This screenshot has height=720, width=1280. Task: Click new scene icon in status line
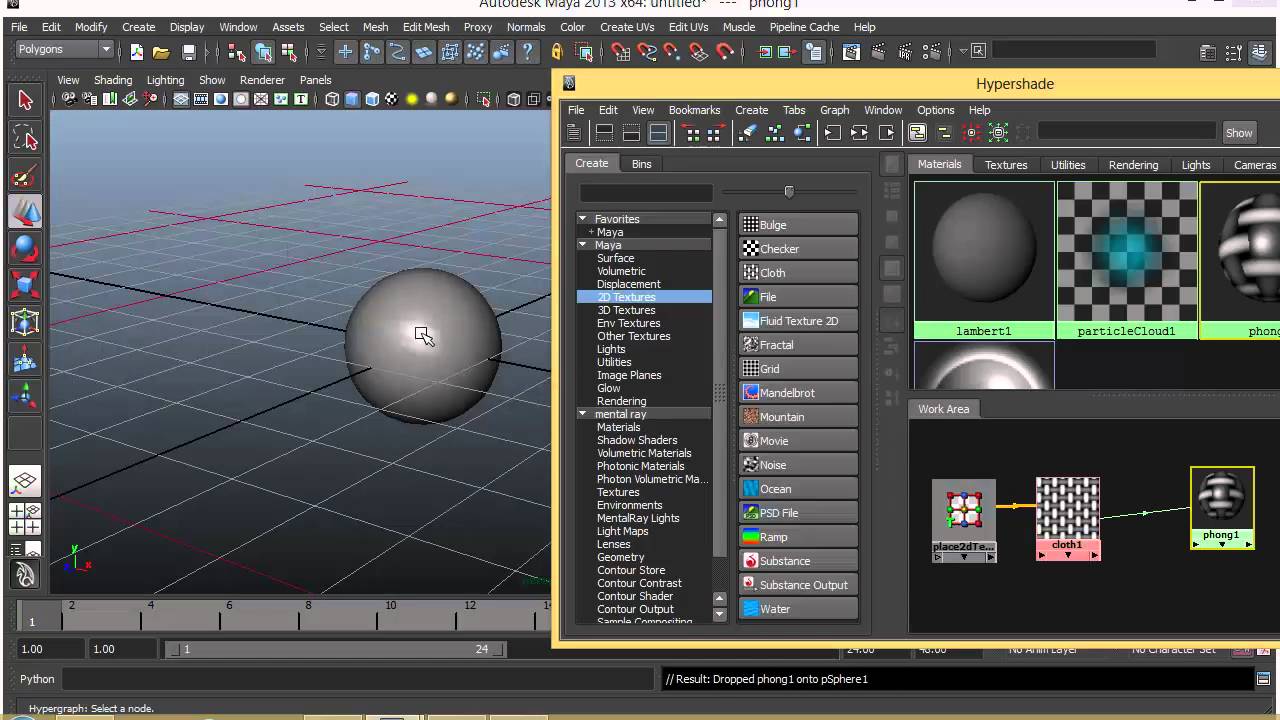(x=137, y=52)
